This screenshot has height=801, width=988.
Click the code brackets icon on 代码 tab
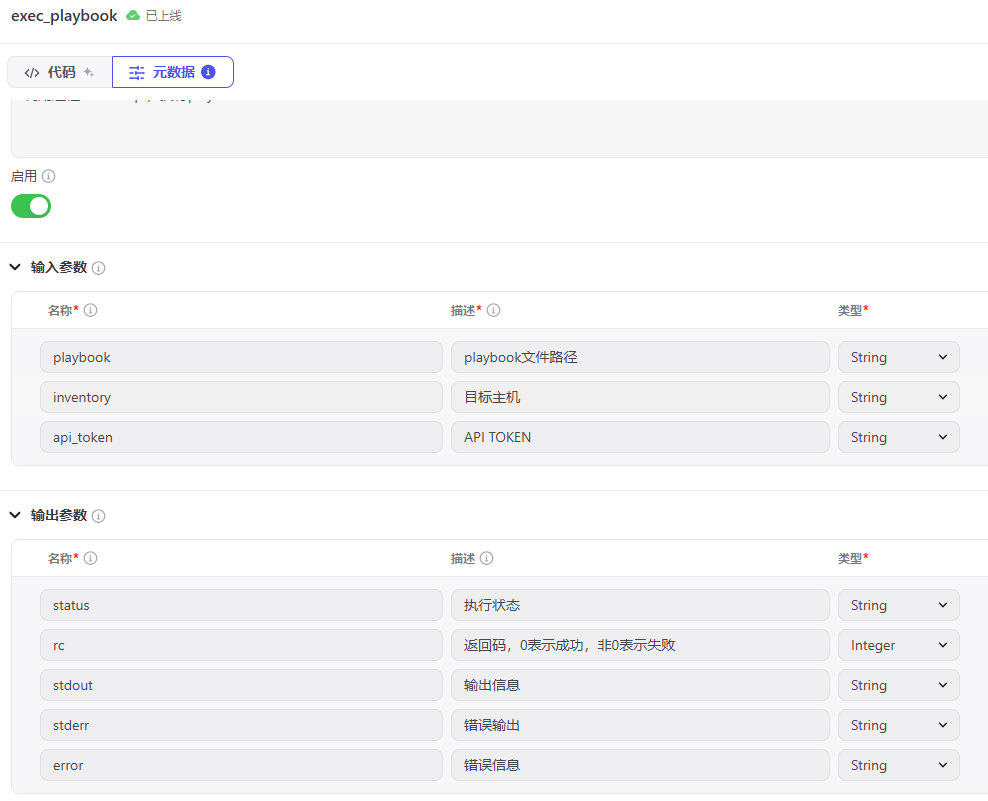32,72
